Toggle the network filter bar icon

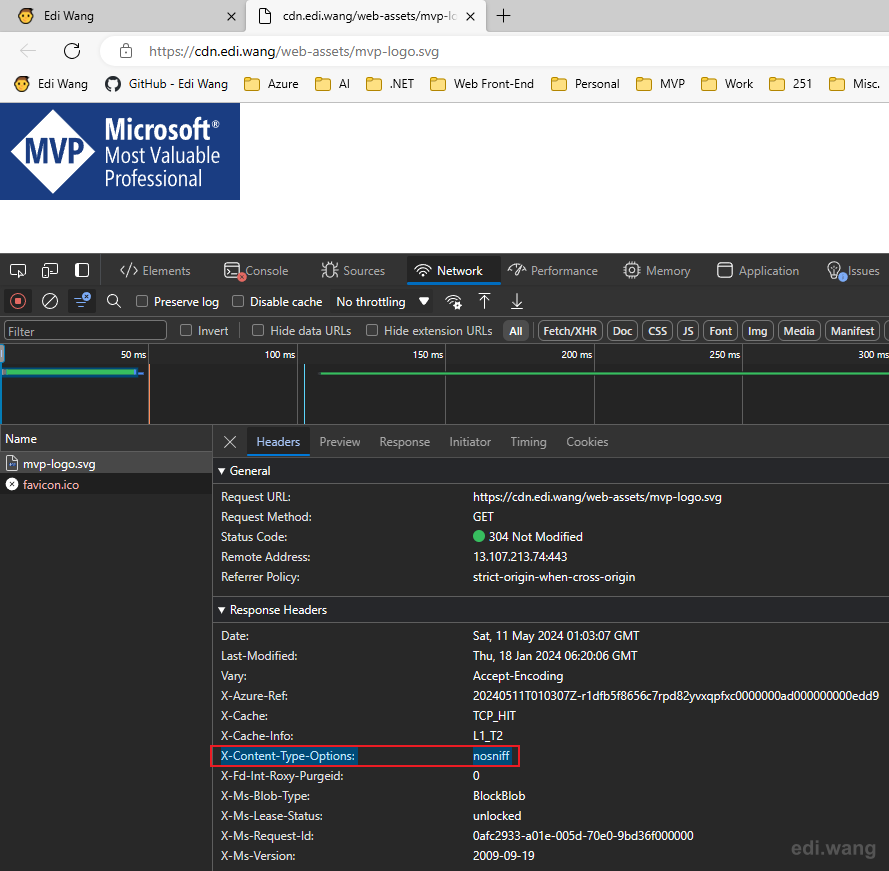(x=82, y=301)
